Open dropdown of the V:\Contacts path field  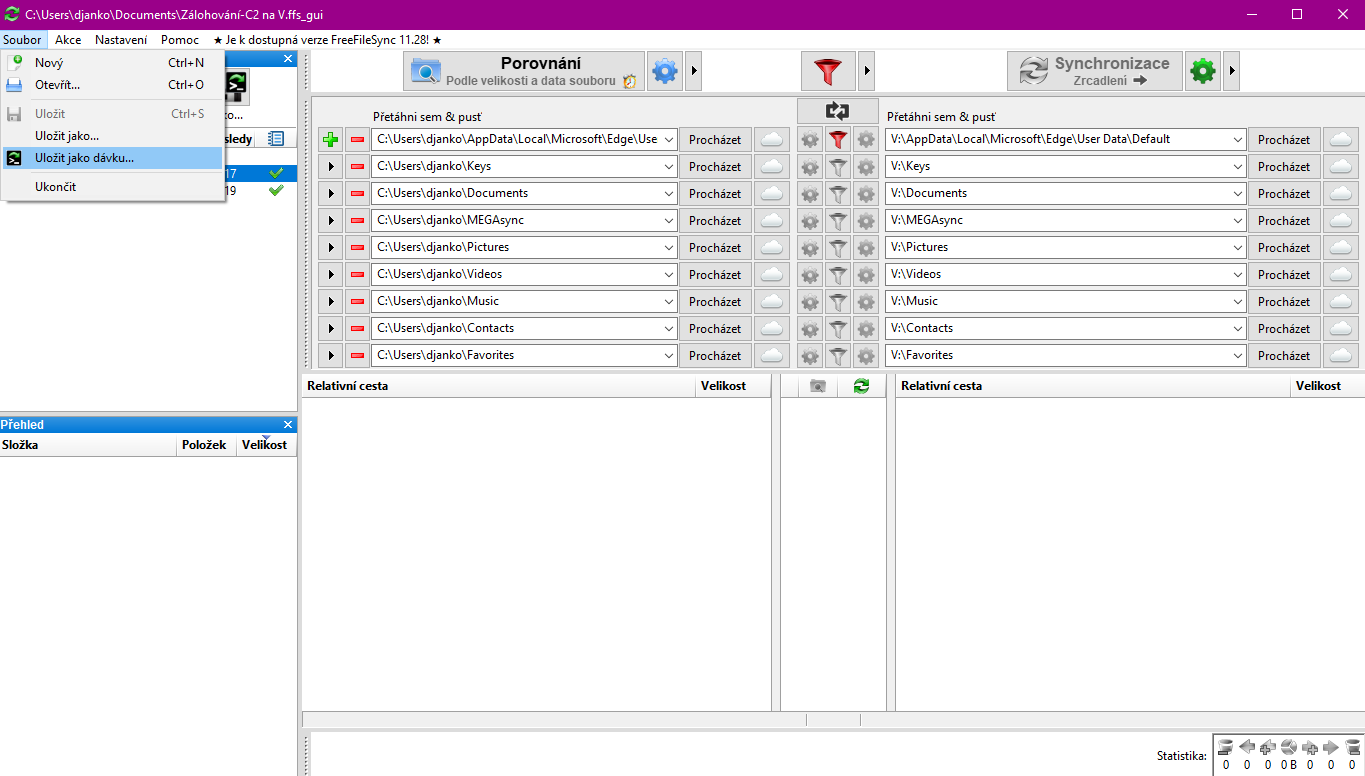[x=1237, y=329]
